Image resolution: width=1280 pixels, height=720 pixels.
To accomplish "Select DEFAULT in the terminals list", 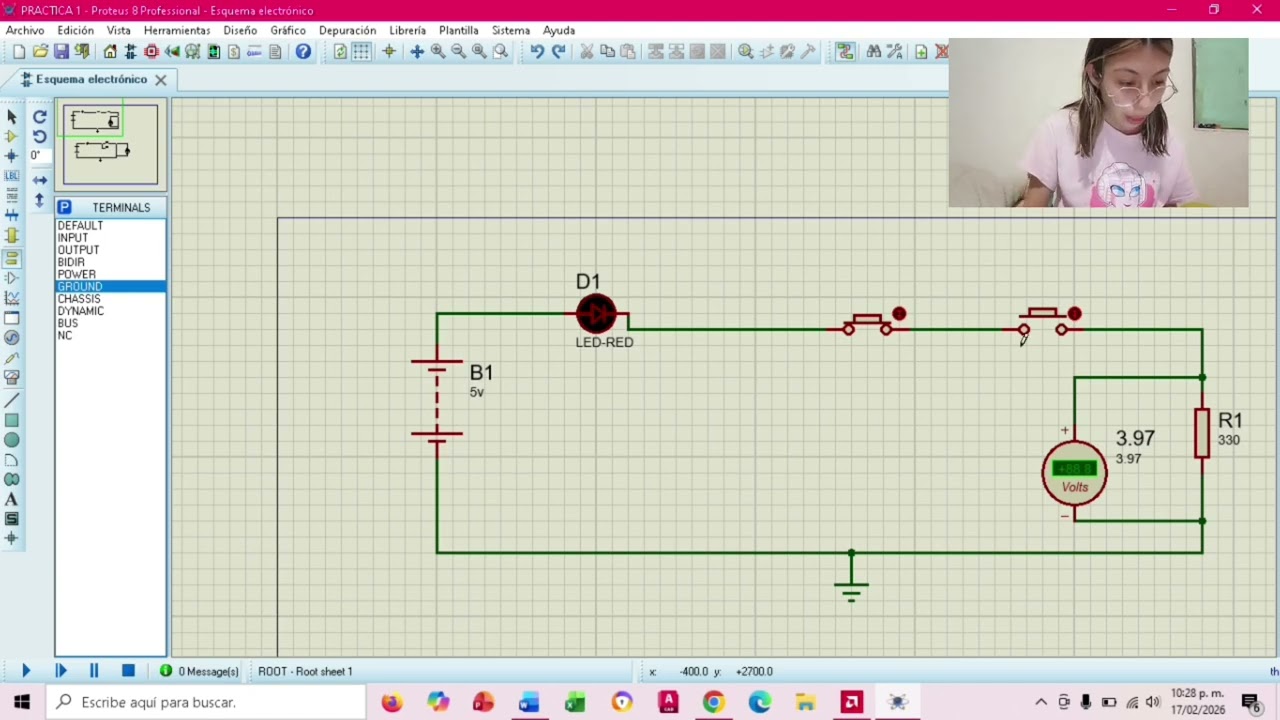I will coord(110,226).
